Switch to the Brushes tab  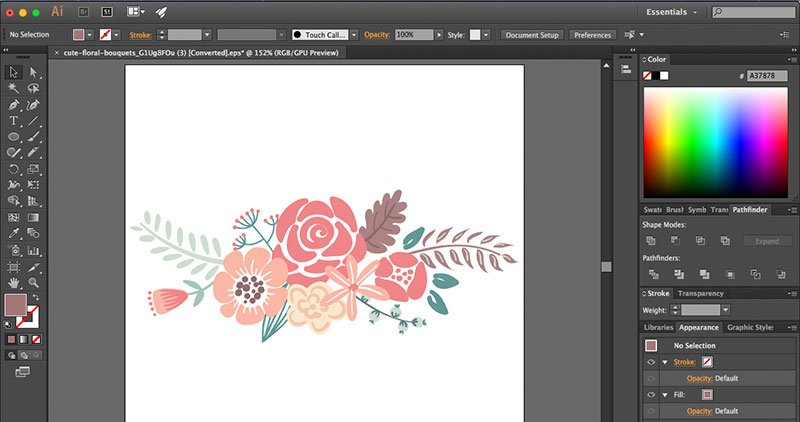click(x=674, y=210)
